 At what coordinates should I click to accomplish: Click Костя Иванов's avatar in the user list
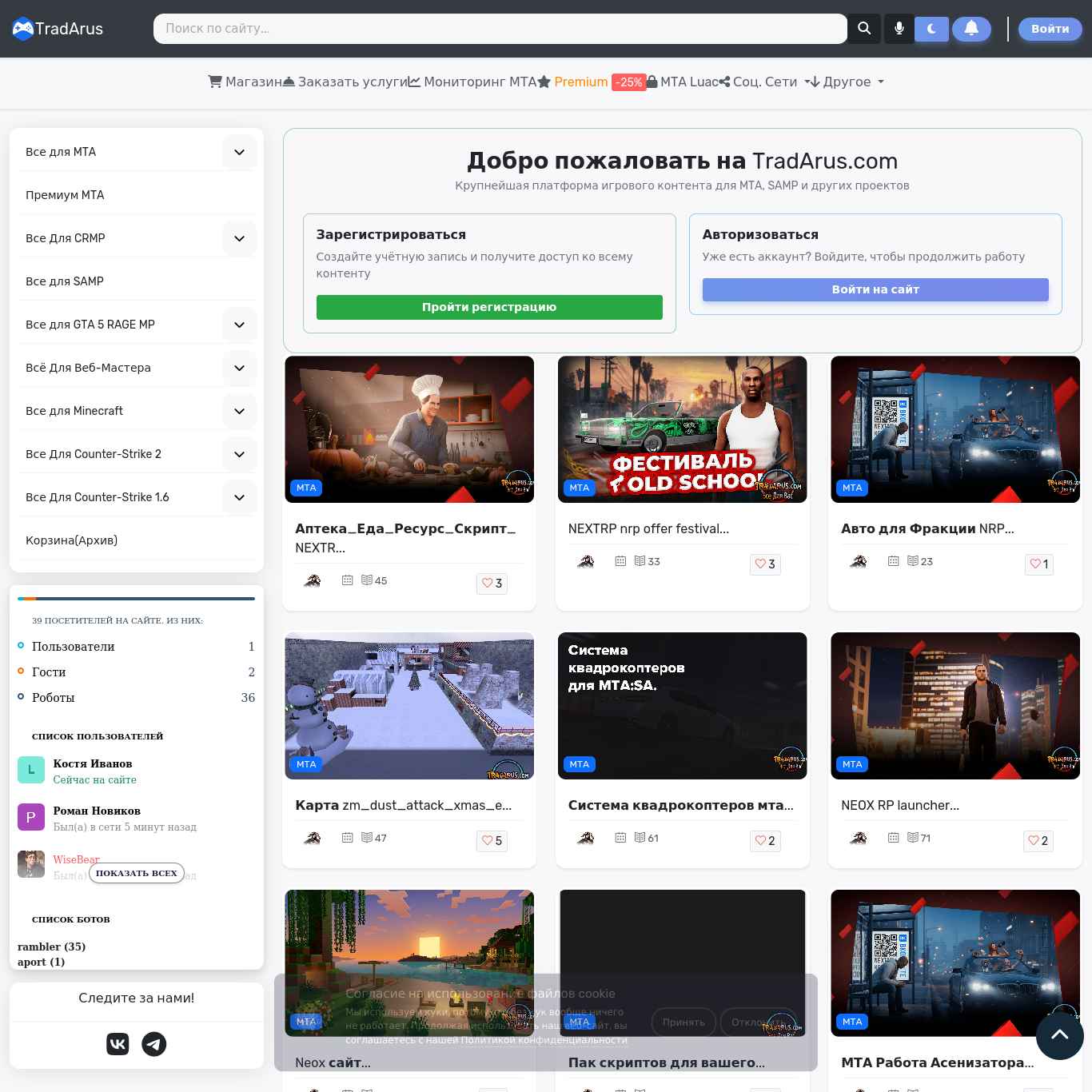point(31,770)
